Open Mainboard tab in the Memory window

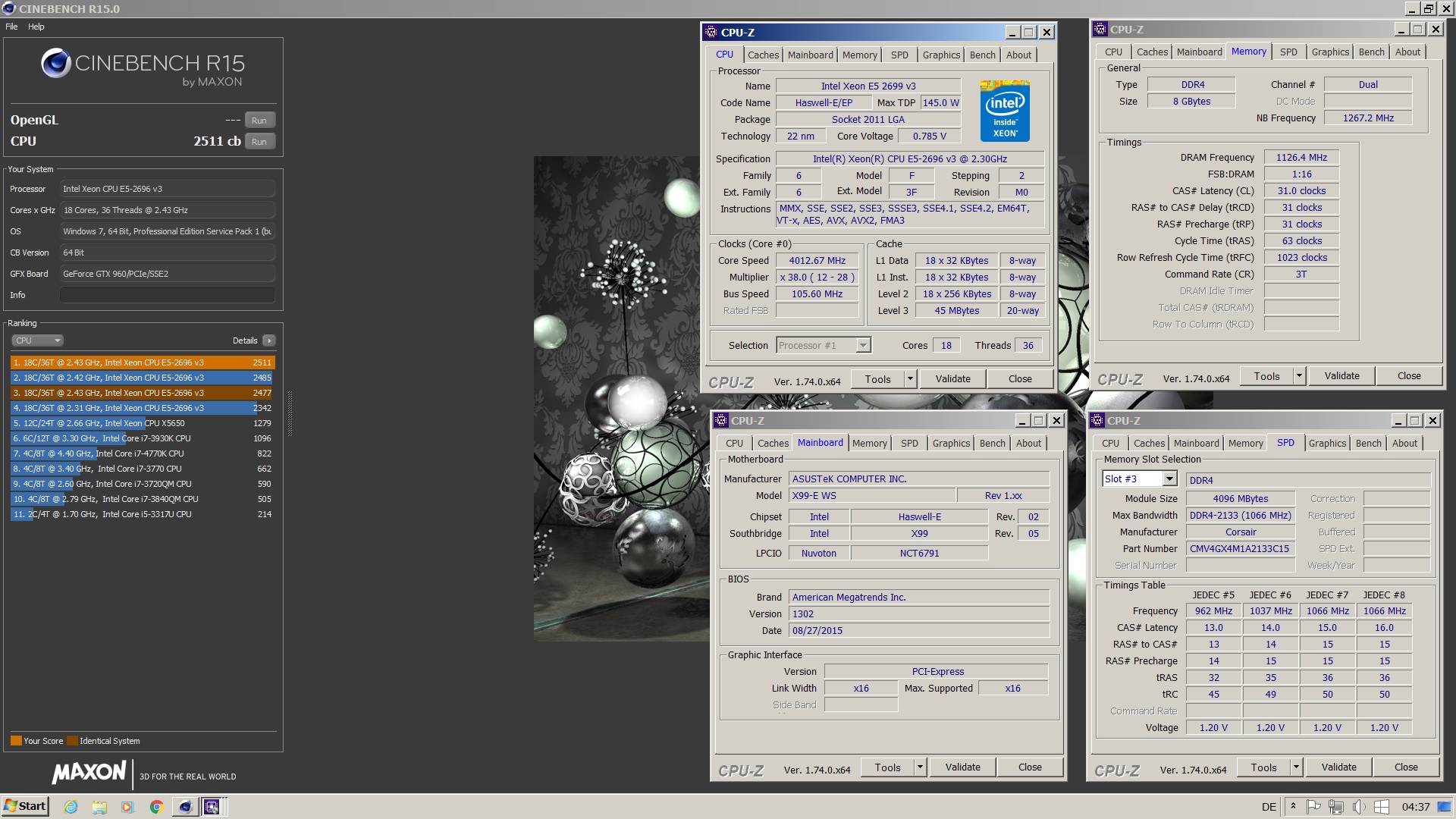(x=1199, y=52)
